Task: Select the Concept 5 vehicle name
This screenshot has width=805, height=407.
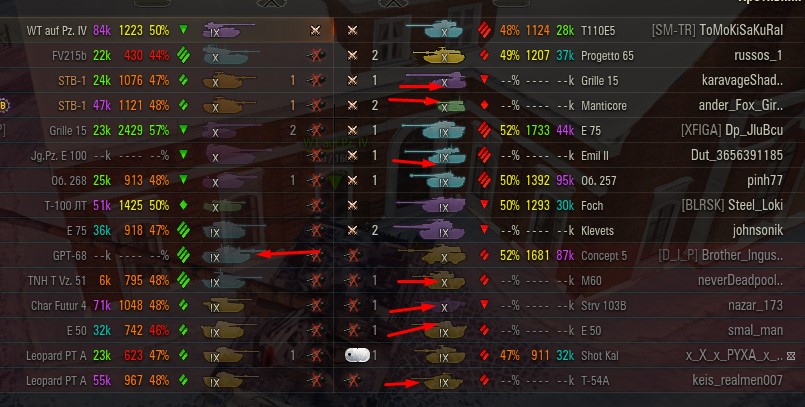Action: point(604,256)
